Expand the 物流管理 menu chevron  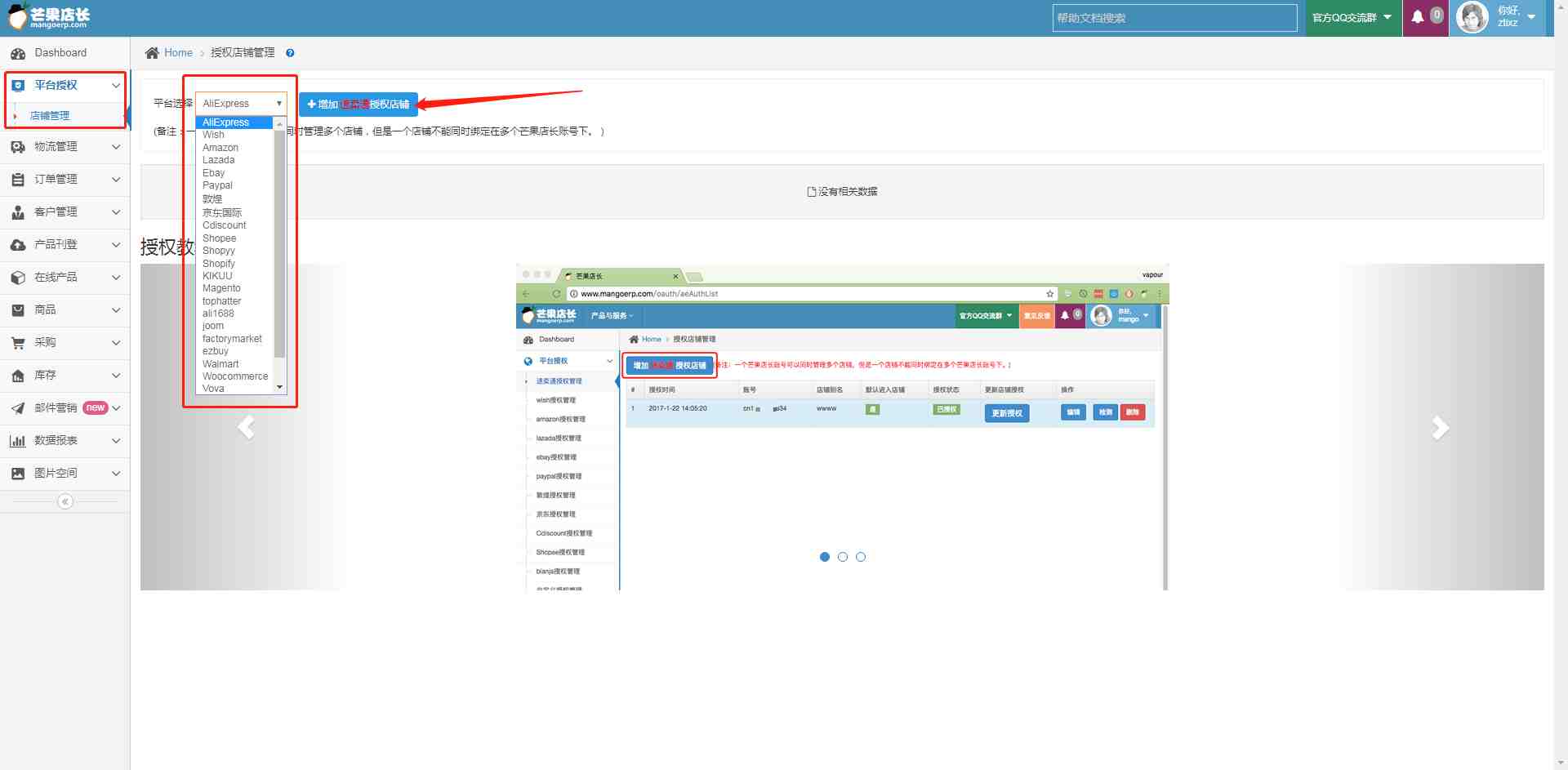point(116,147)
